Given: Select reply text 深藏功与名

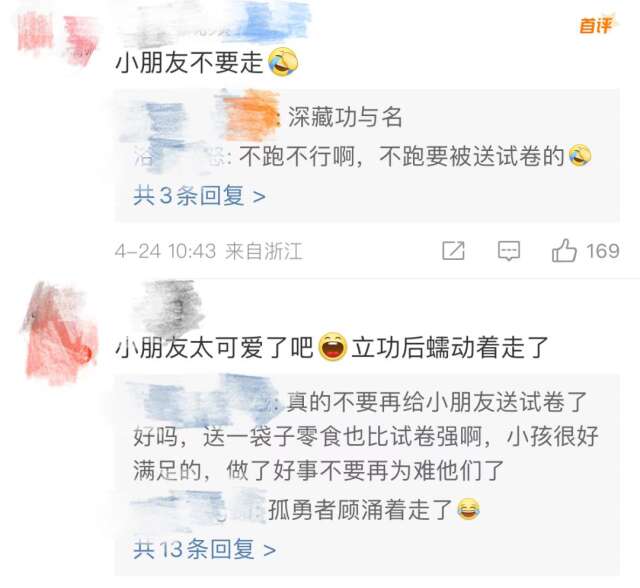Looking at the screenshot, I should coord(345,117).
